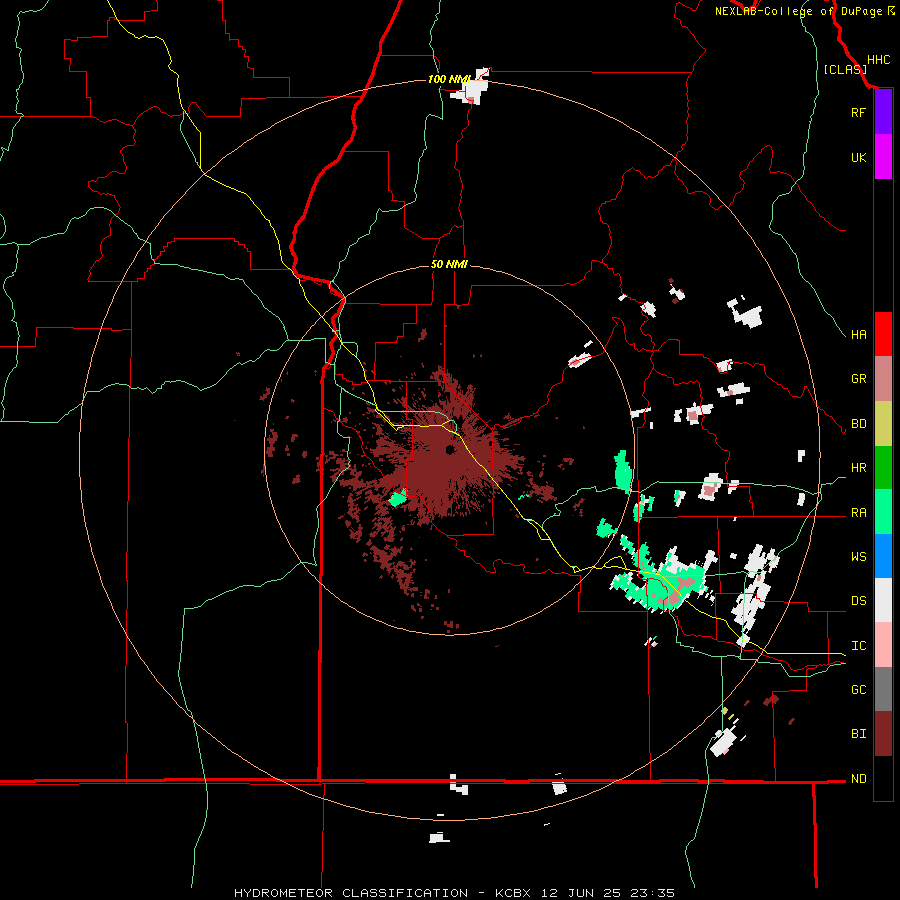Screen dimensions: 900x900
Task: Pick the RA rain legend swatch
Action: 883,512
